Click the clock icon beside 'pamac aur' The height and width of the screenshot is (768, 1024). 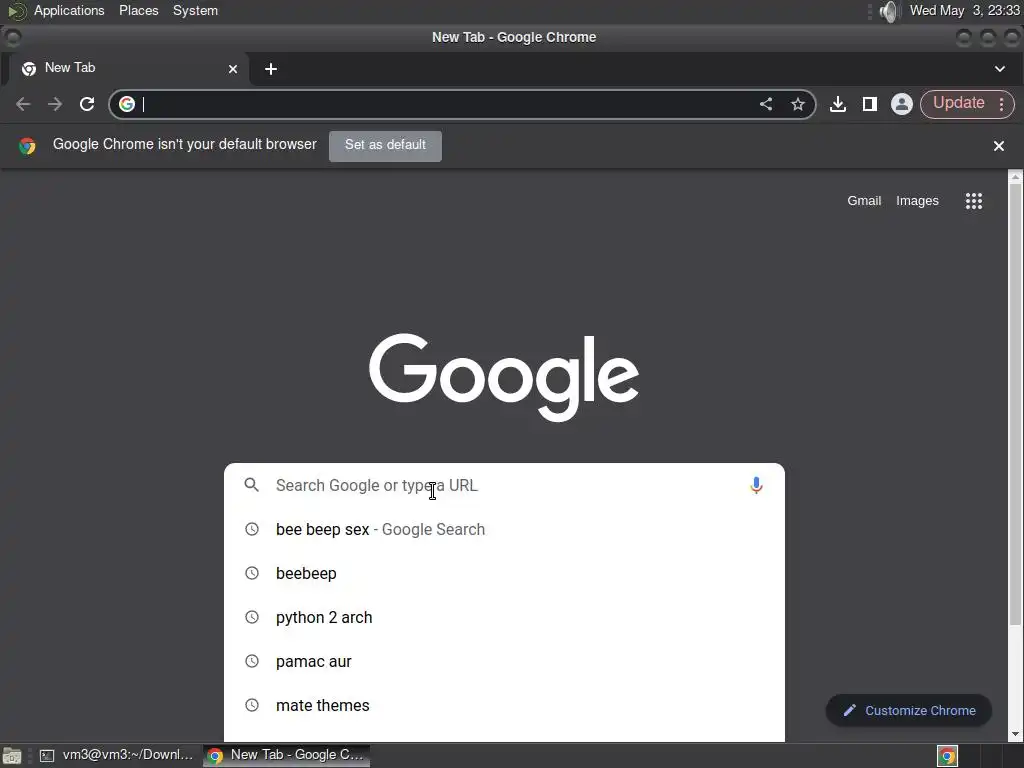click(252, 661)
